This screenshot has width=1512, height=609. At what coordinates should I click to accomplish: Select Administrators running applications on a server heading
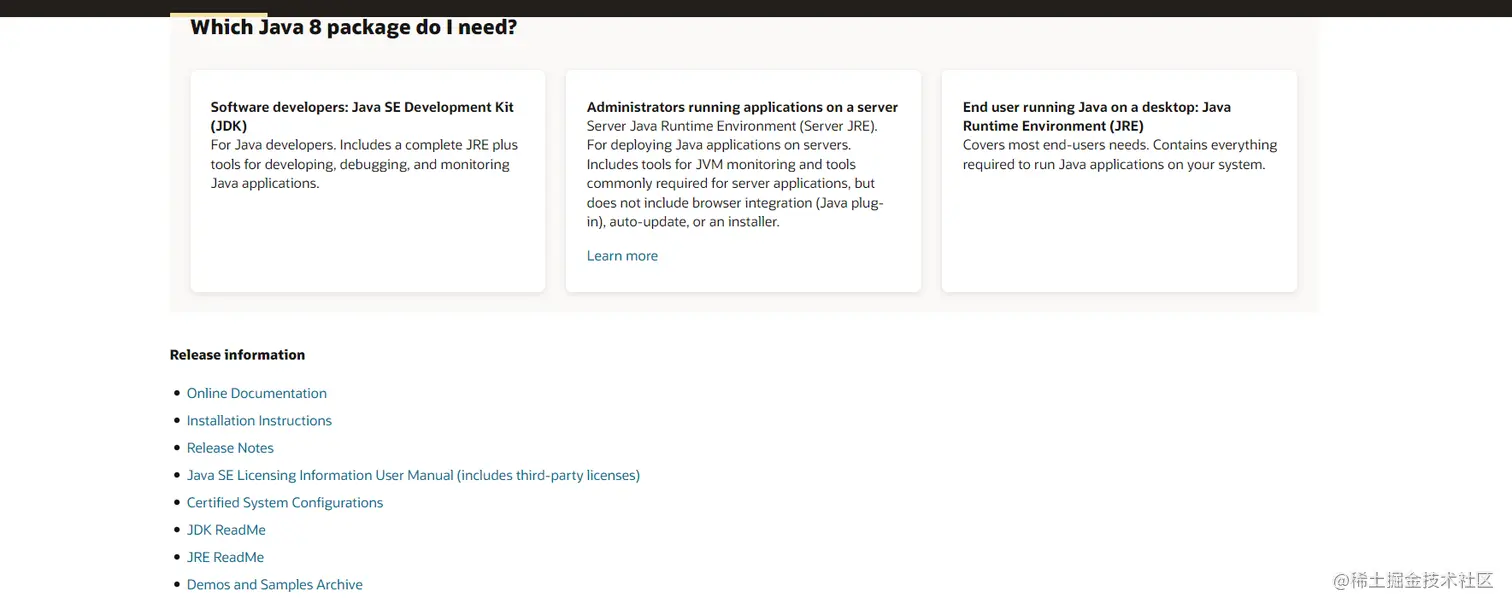742,107
